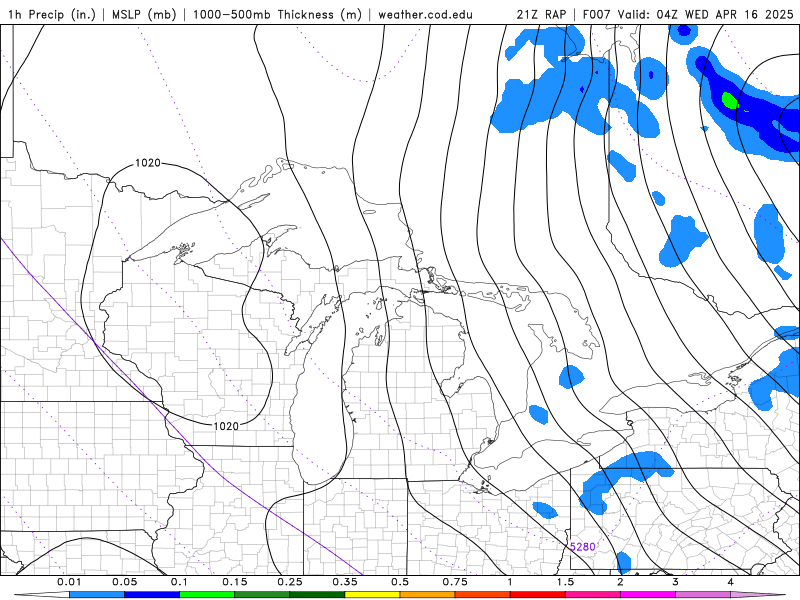Click the 0.15 colorbar tick label
Image resolution: width=800 pixels, height=600 pixels.
point(235,582)
